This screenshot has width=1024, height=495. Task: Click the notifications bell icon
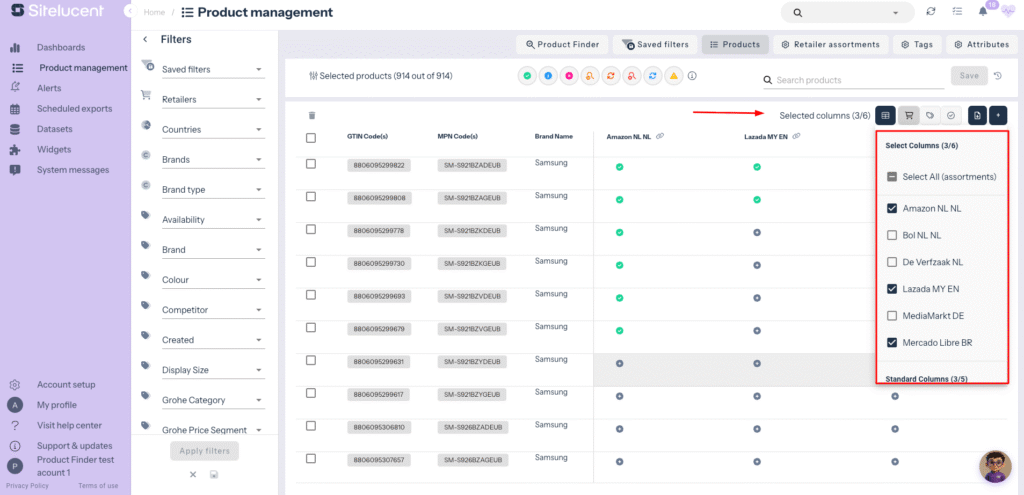[982, 12]
